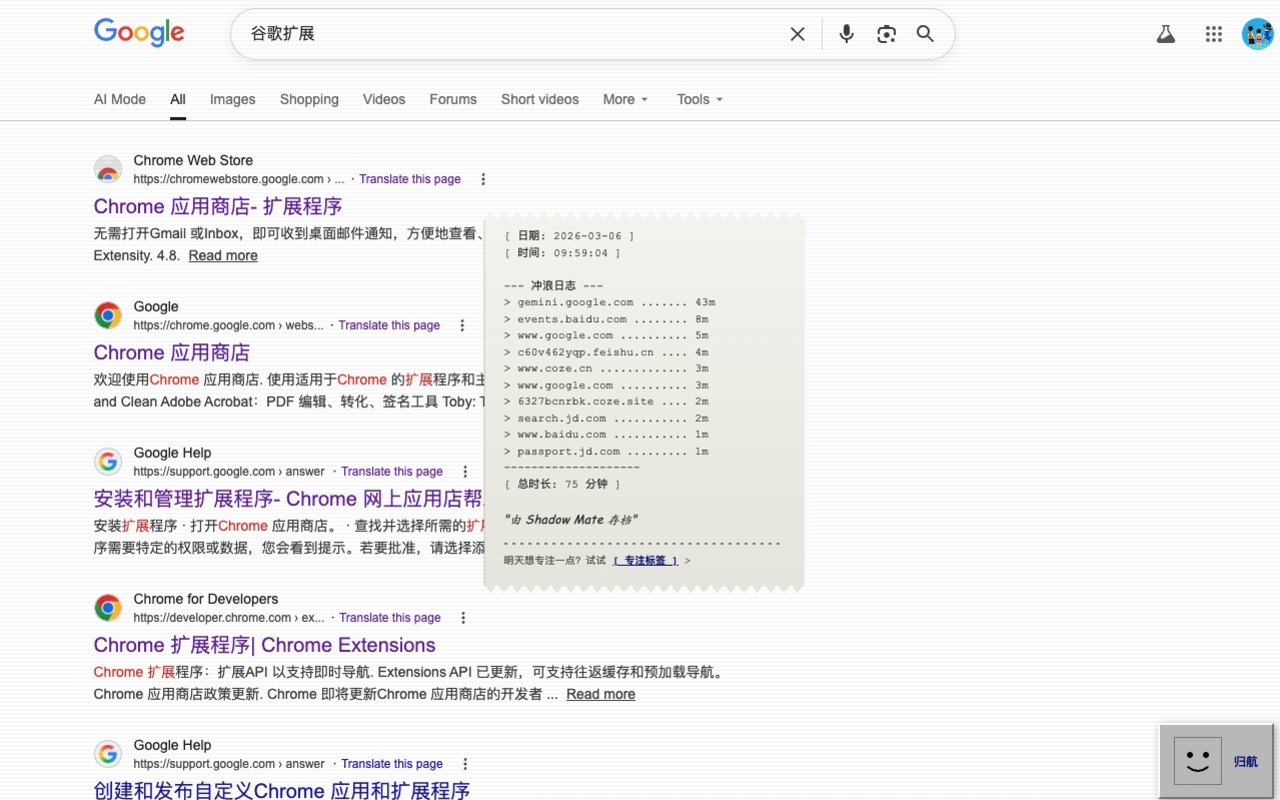Image resolution: width=1280 pixels, height=800 pixels.
Task: Click the Google logo
Action: (x=139, y=32)
